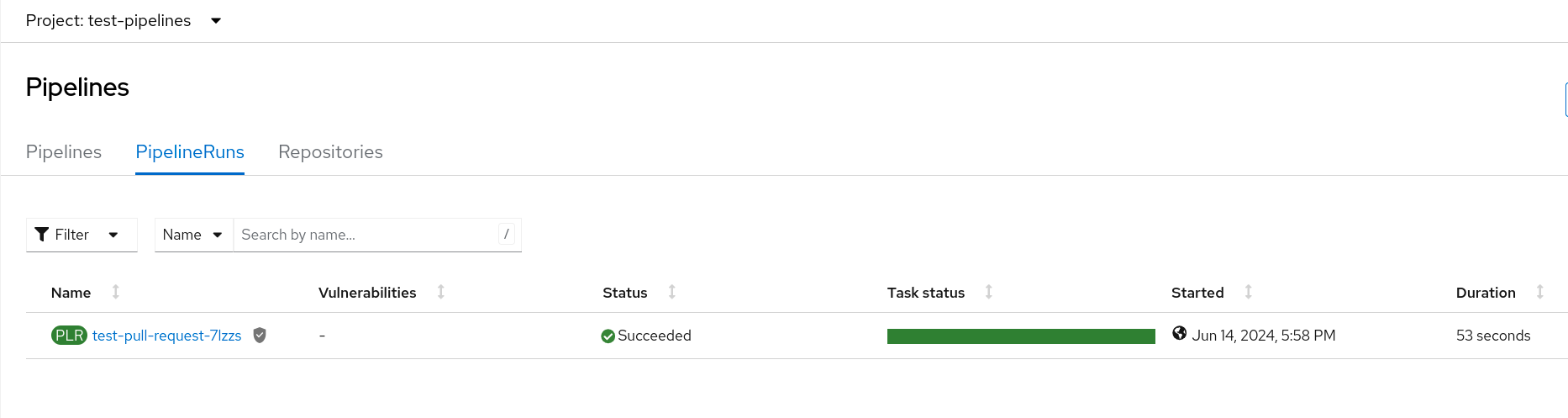
Task: Click the PLR resource badge icon
Action: [69, 336]
